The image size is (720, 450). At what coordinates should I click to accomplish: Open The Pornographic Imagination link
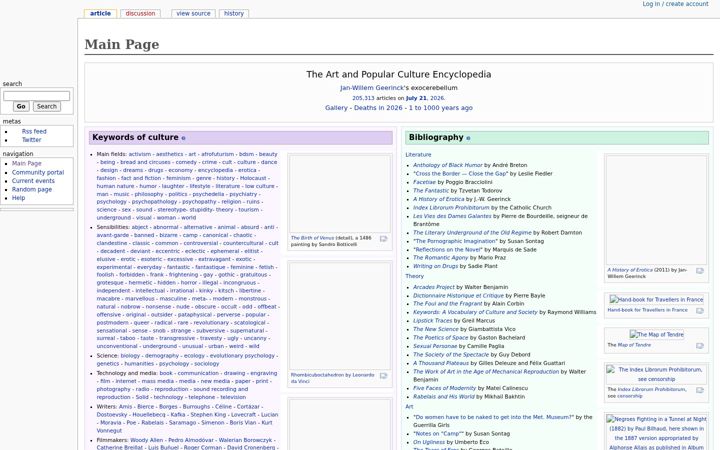pyautogui.click(x=456, y=242)
